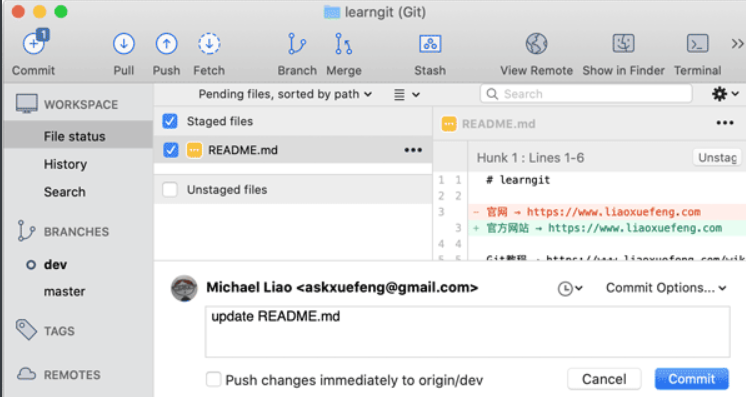The height and width of the screenshot is (397, 746).
Task: Click the removed line with 官网
Action: coord(607,212)
